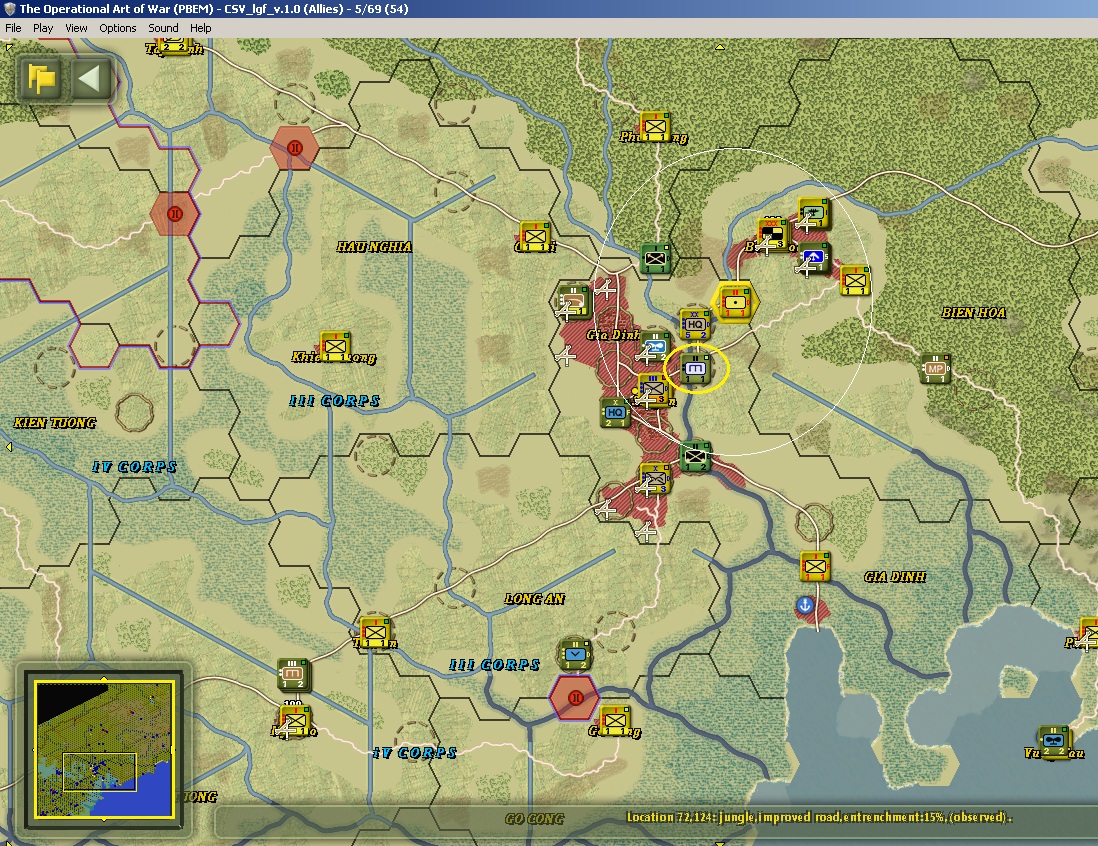Screen dimensions: 1098x846
Task: Select the blue airborne counter below Bien Hoa
Action: (x=814, y=257)
